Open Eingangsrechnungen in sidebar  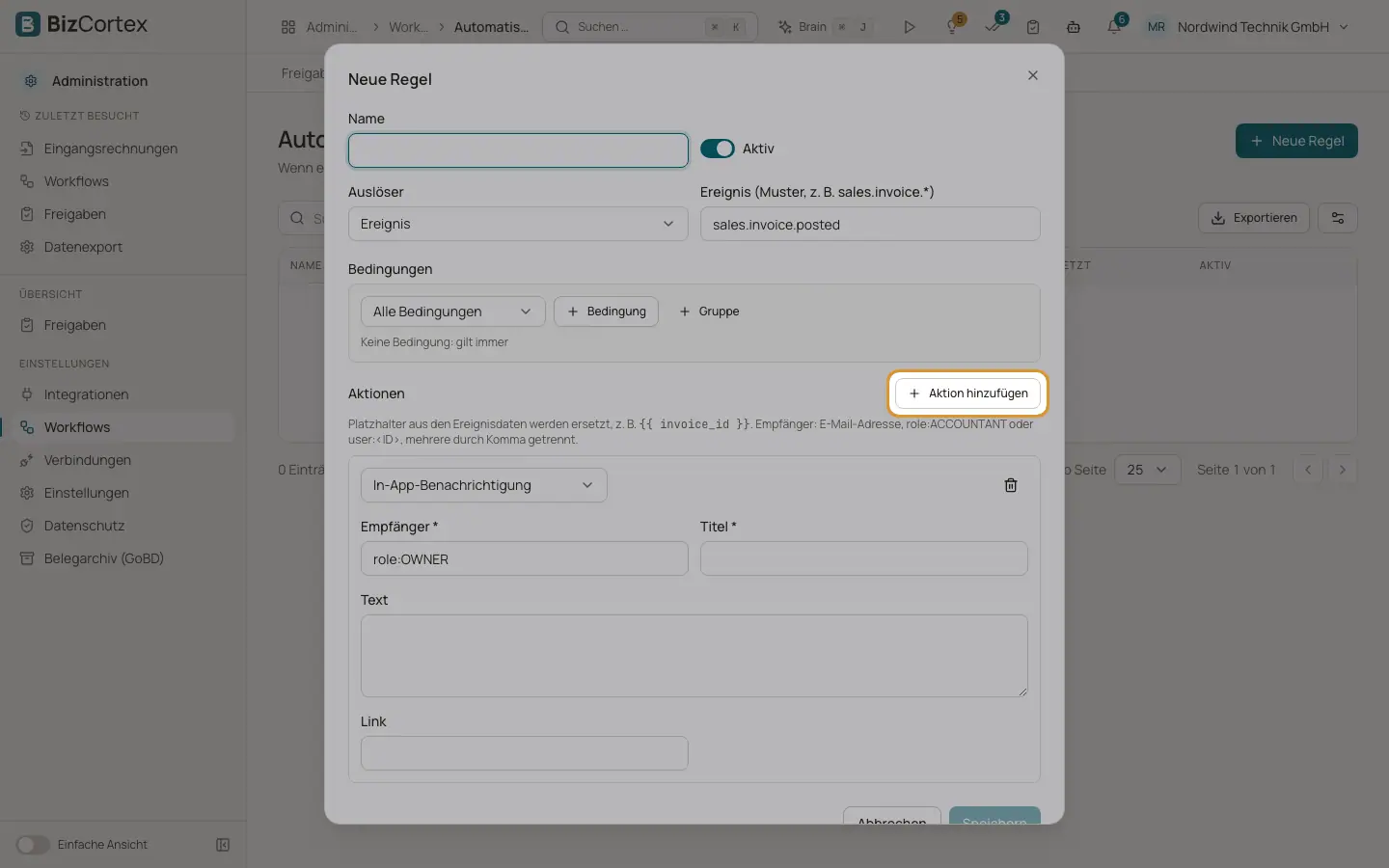pos(110,149)
